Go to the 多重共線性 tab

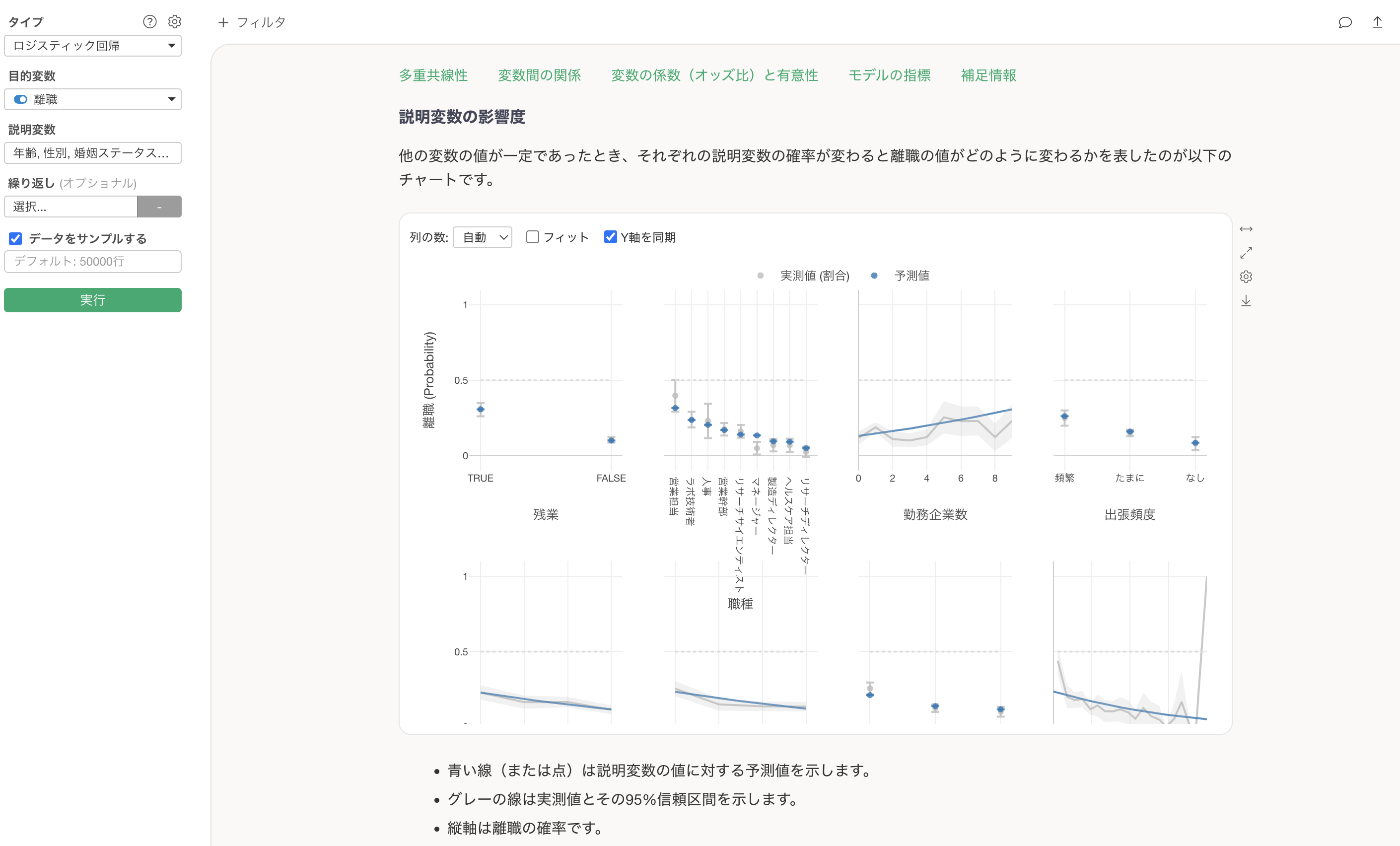pos(433,75)
